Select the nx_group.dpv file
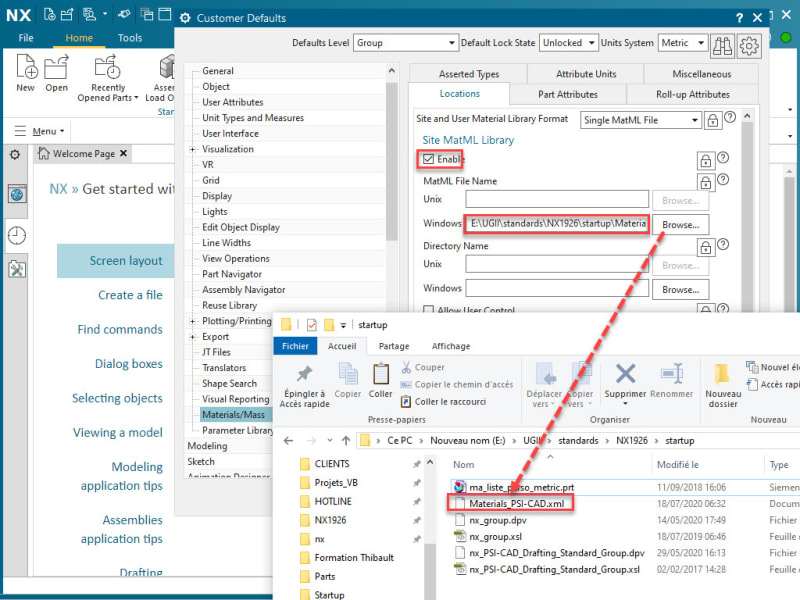The width and height of the screenshot is (800, 600). 497,520
